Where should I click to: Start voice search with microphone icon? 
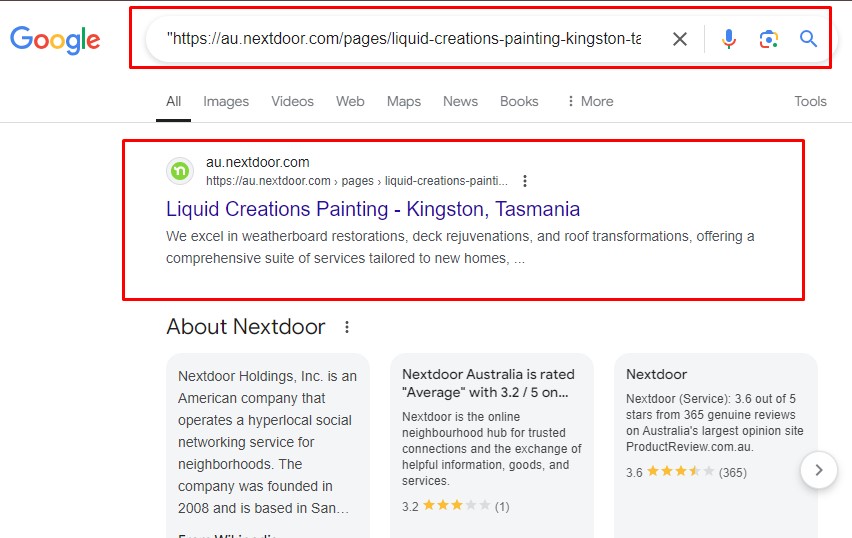point(729,39)
